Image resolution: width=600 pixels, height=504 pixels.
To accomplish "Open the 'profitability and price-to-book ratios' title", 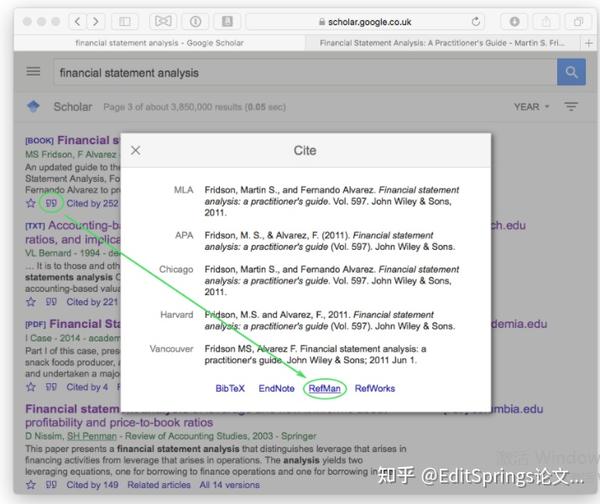I will [119, 422].
